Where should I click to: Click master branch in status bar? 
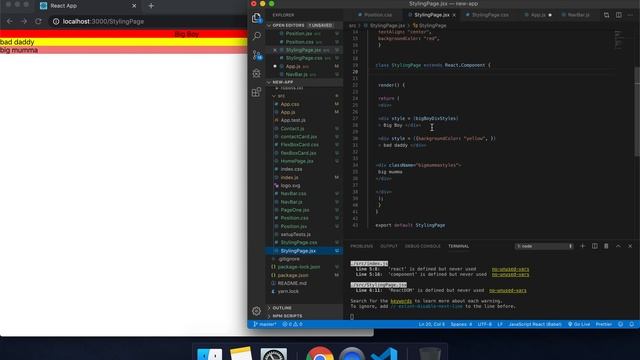pos(265,324)
